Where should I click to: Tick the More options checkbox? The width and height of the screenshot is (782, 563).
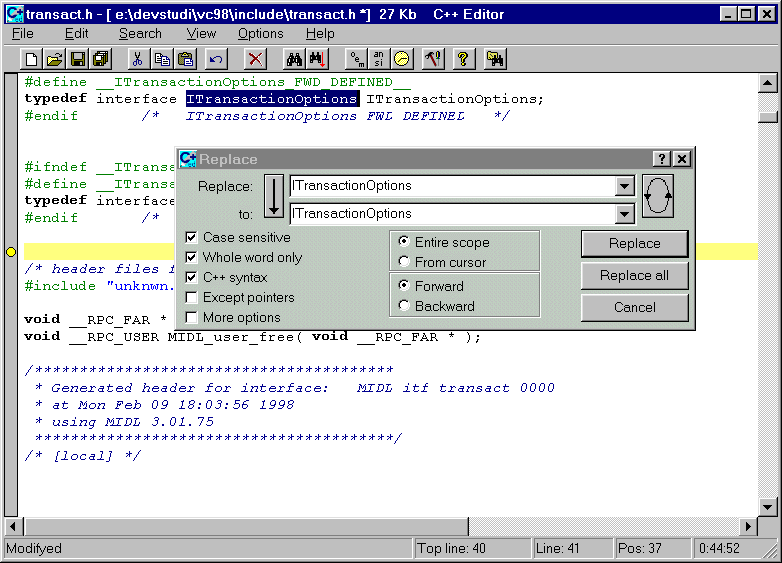pos(191,318)
